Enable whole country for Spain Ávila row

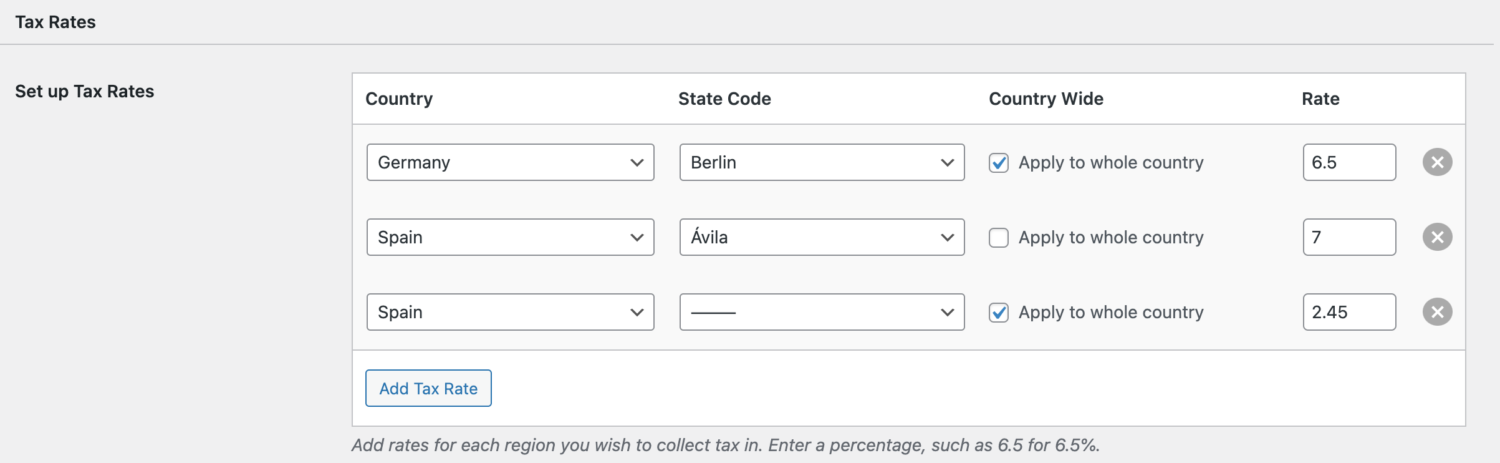pyautogui.click(x=998, y=238)
